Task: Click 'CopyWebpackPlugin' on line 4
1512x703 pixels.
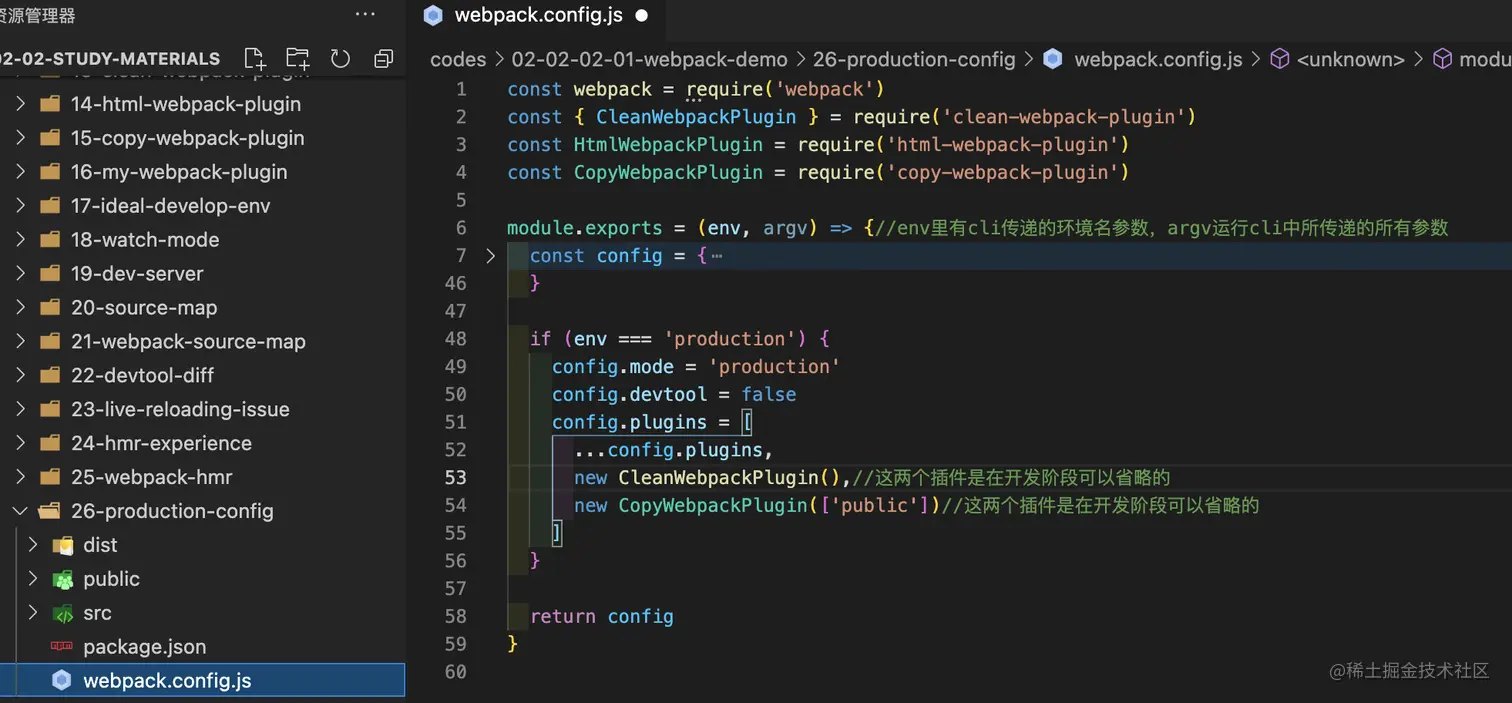Action: tap(668, 173)
